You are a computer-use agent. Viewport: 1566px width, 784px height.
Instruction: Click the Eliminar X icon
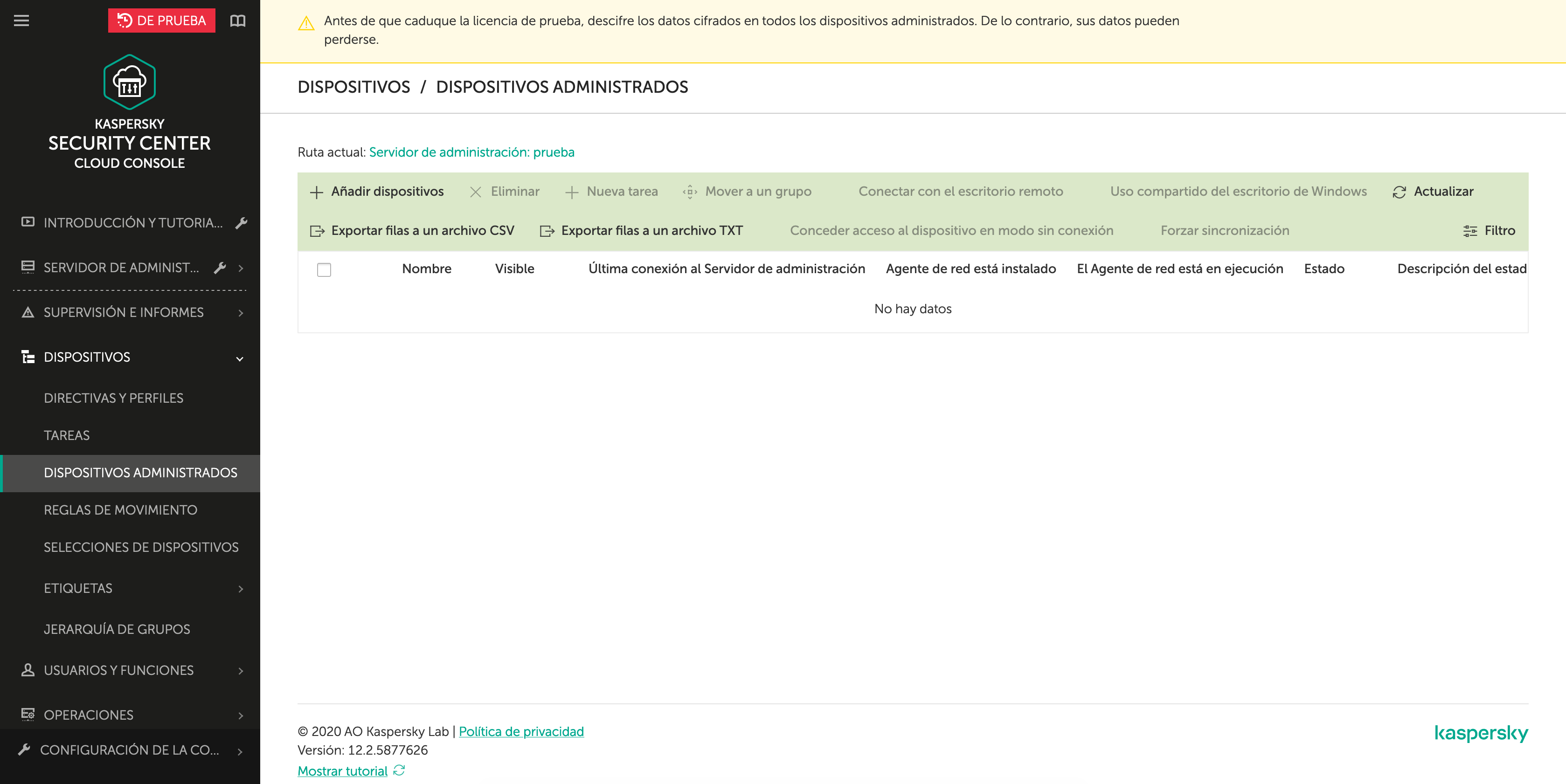476,192
